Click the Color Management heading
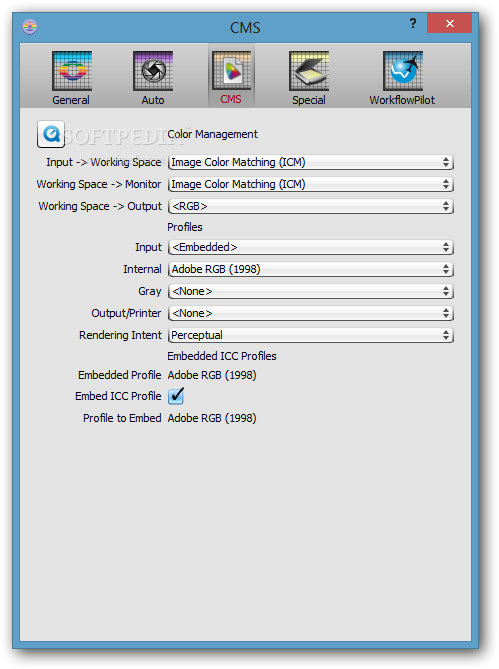 (212, 134)
